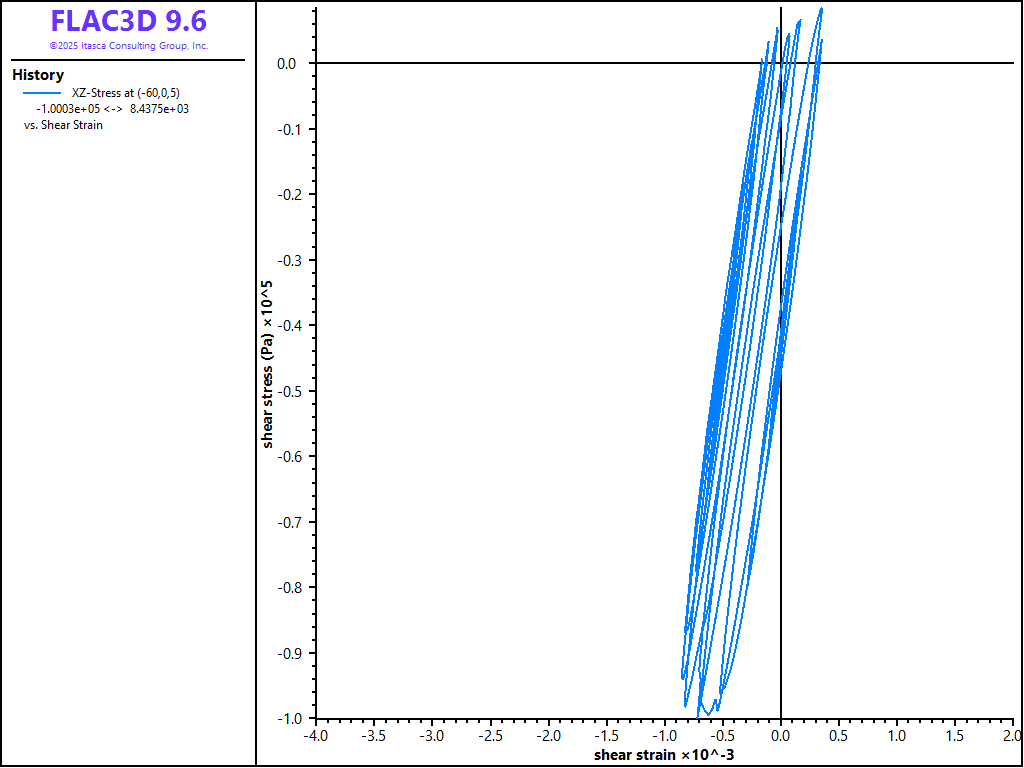Screen dimensions: 1024x768
Task: Select the History legend heading
Action: click(x=38, y=75)
